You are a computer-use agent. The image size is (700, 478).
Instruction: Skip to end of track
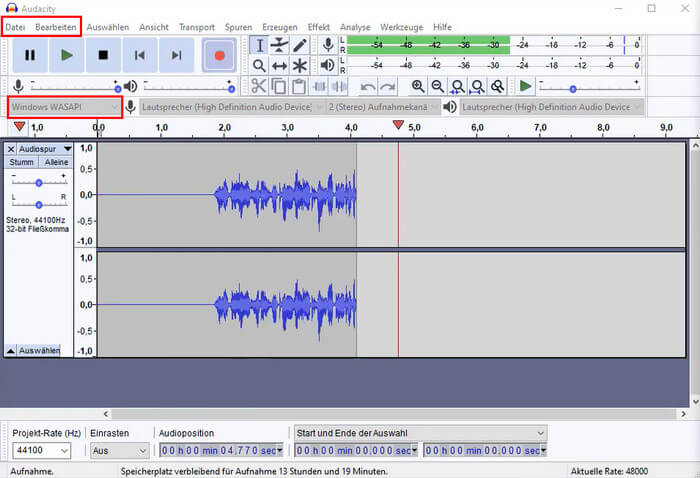[x=176, y=55]
